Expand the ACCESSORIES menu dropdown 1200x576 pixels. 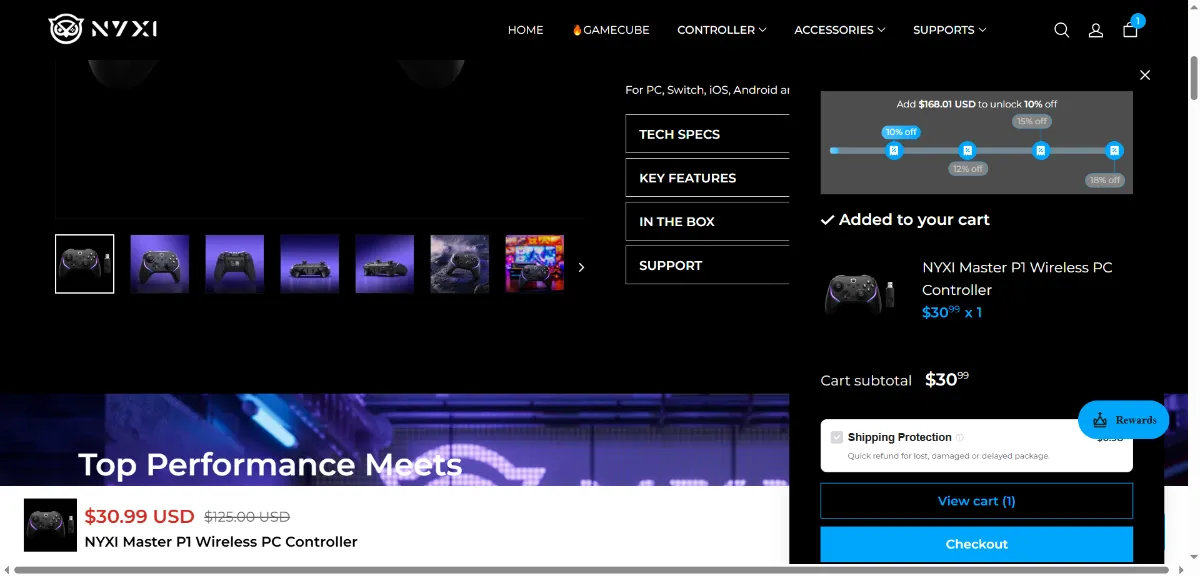pos(840,30)
